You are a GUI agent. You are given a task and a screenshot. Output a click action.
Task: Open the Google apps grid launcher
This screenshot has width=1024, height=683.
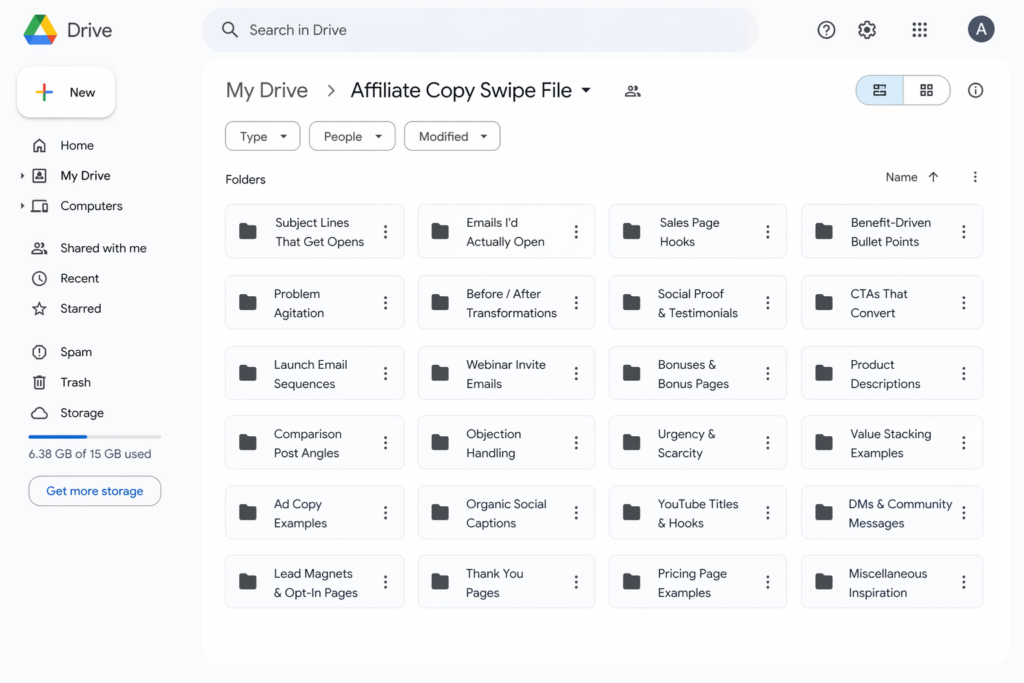pyautogui.click(x=919, y=30)
